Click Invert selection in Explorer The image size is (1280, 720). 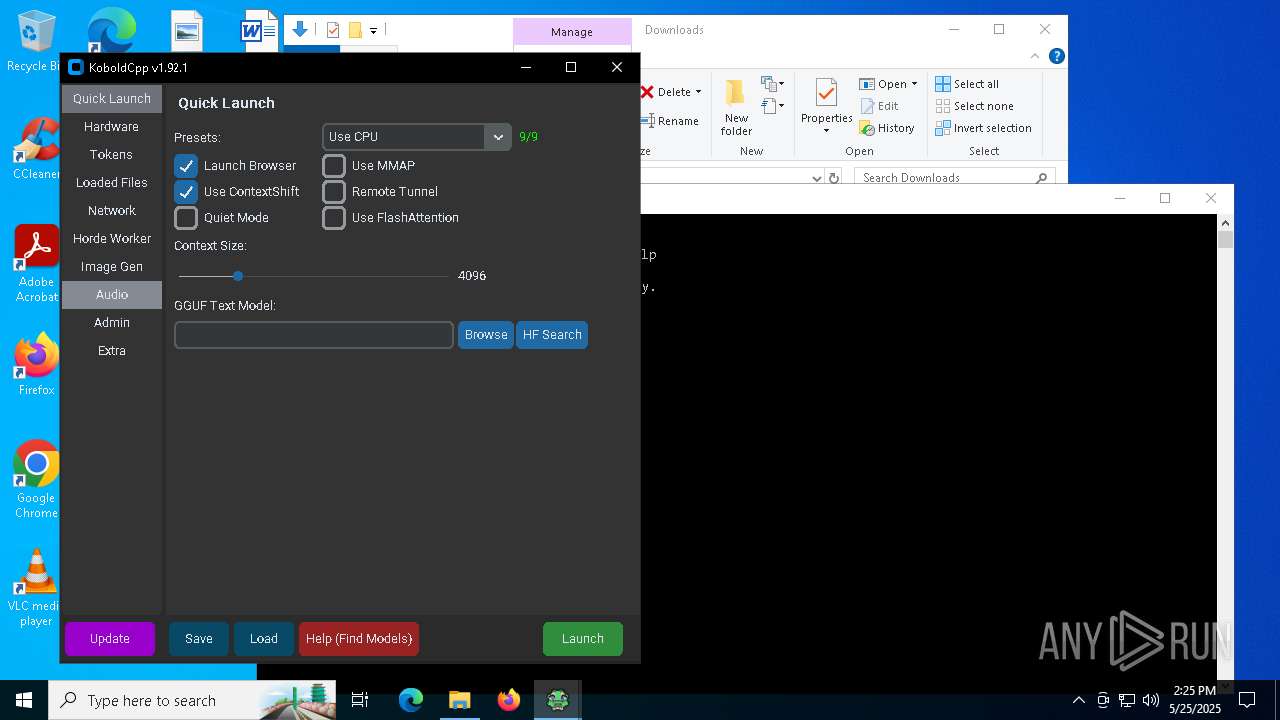983,128
